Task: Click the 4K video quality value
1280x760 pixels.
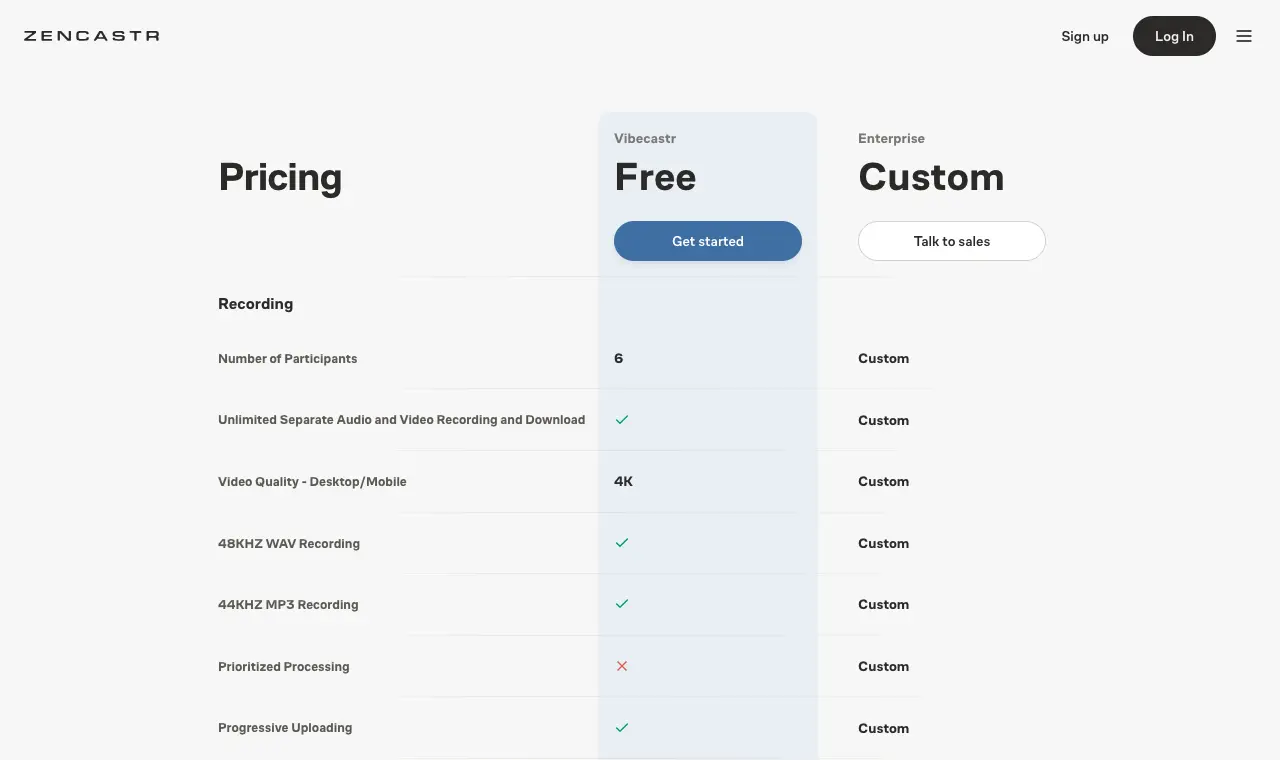Action: click(624, 481)
